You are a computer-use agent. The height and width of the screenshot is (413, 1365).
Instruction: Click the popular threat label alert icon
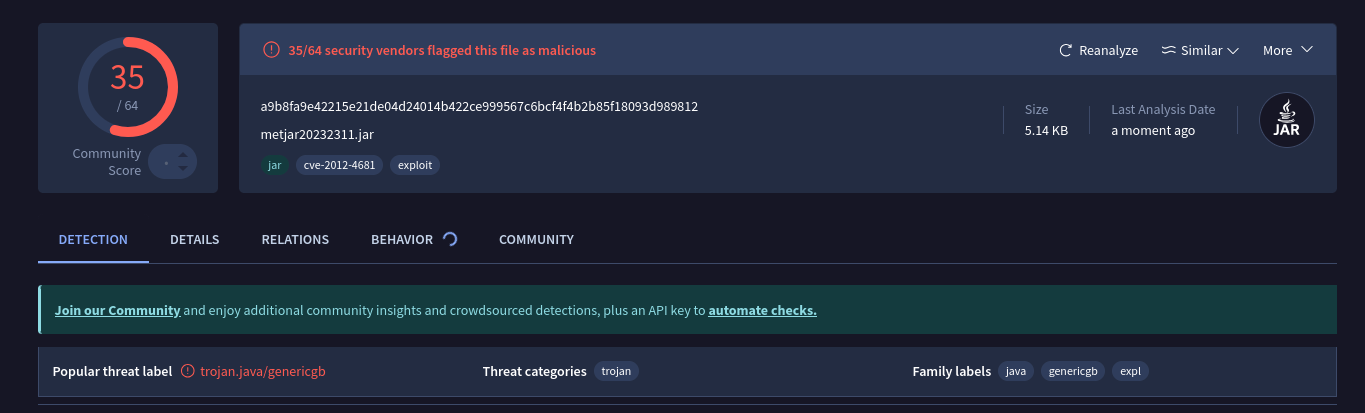[x=187, y=371]
